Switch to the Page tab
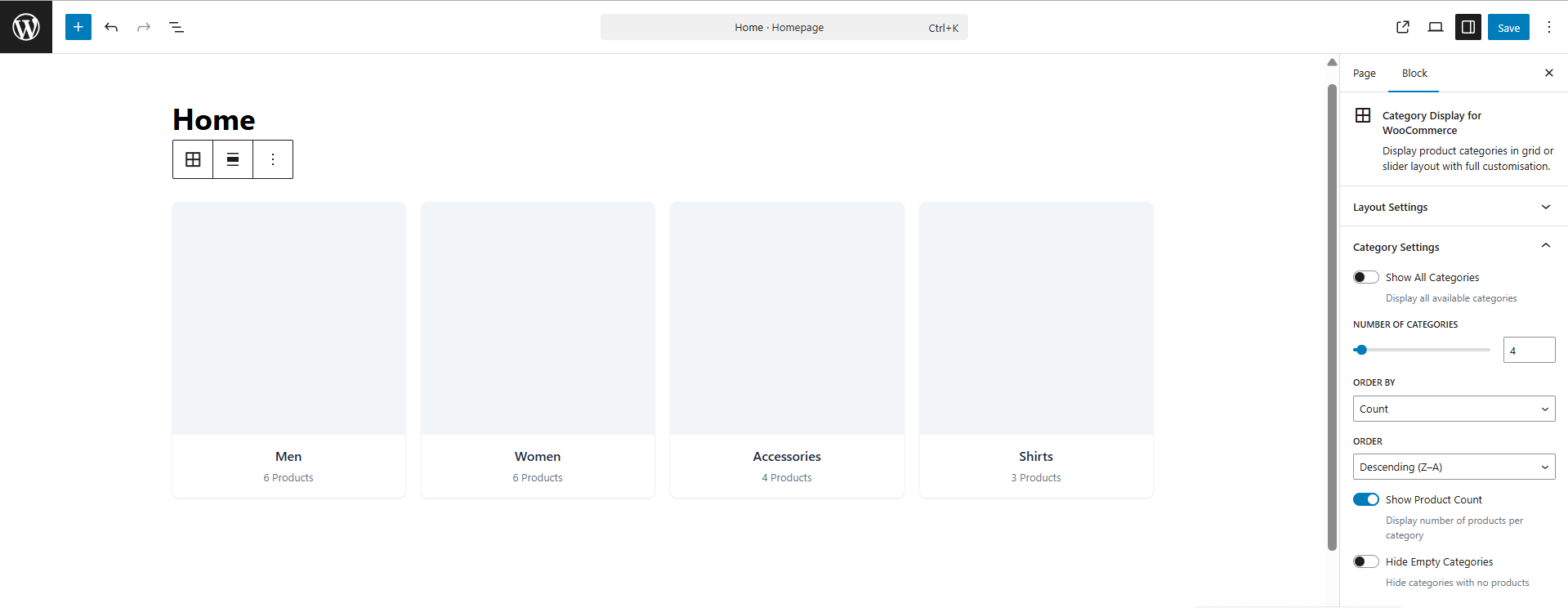Screen dimensions: 1568x608 [1364, 73]
